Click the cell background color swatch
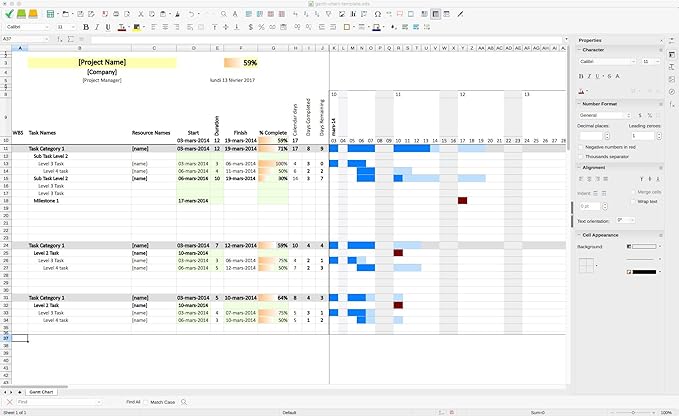This screenshot has width=679, height=416. coord(644,247)
